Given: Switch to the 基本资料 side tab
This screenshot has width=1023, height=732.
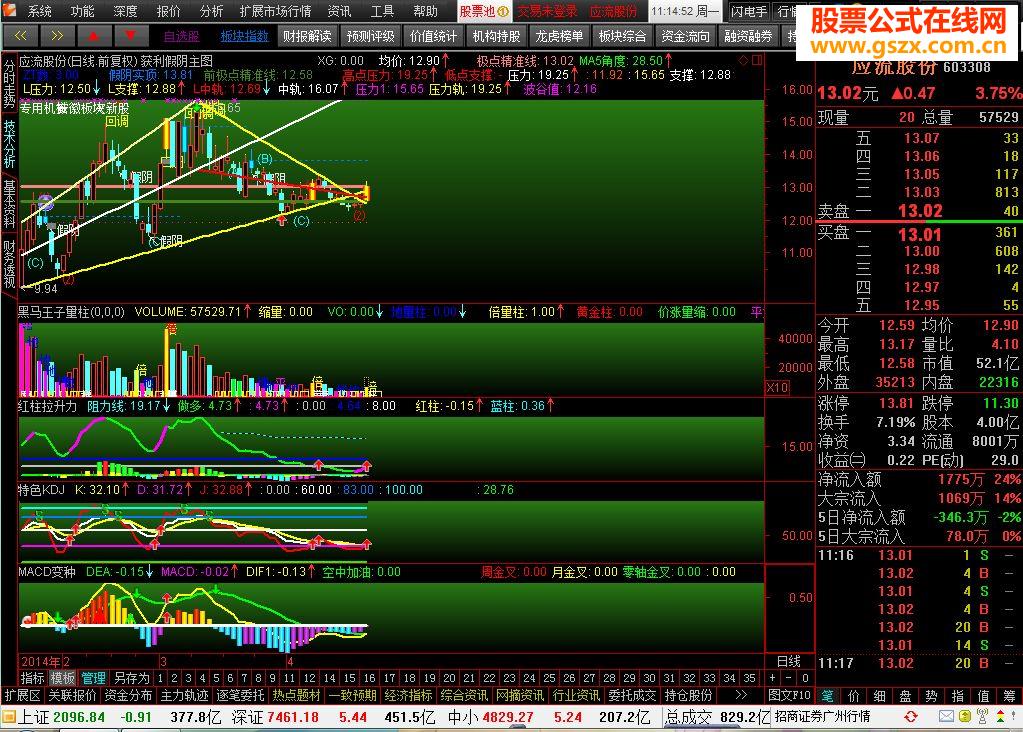Looking at the screenshot, I should pos(9,204).
